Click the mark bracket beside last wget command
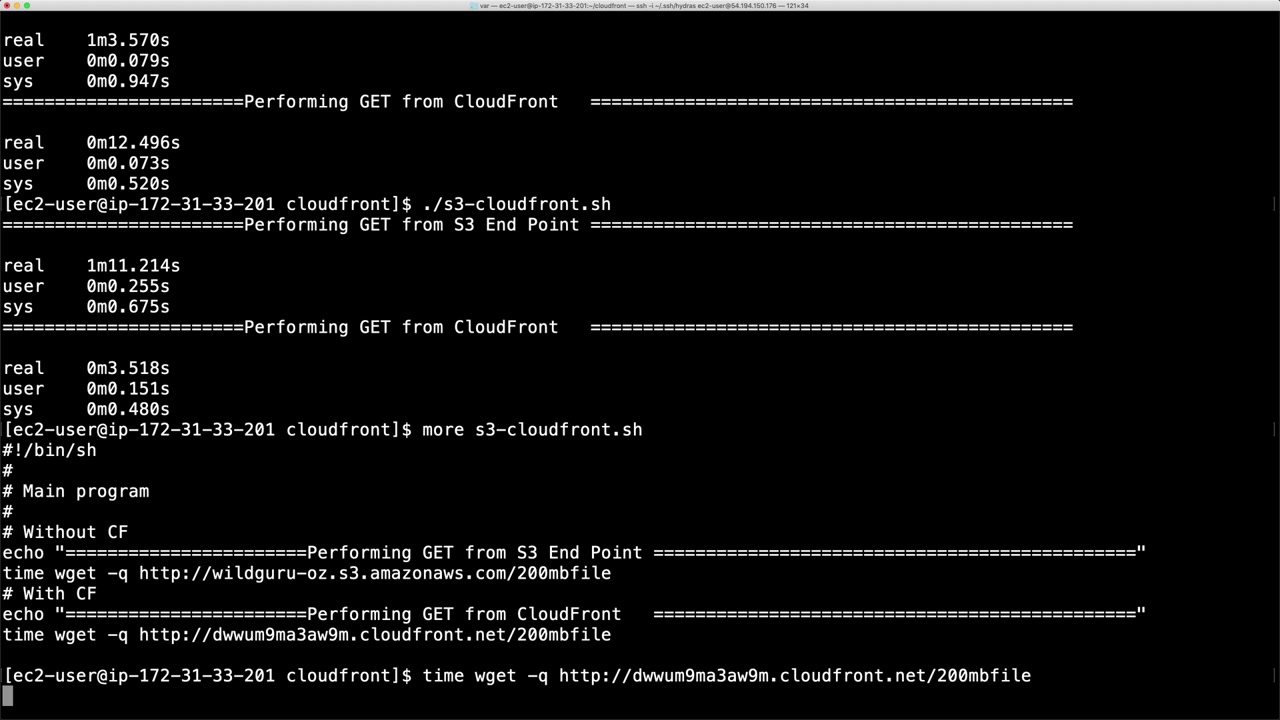This screenshot has width=1280, height=720. [1275, 676]
